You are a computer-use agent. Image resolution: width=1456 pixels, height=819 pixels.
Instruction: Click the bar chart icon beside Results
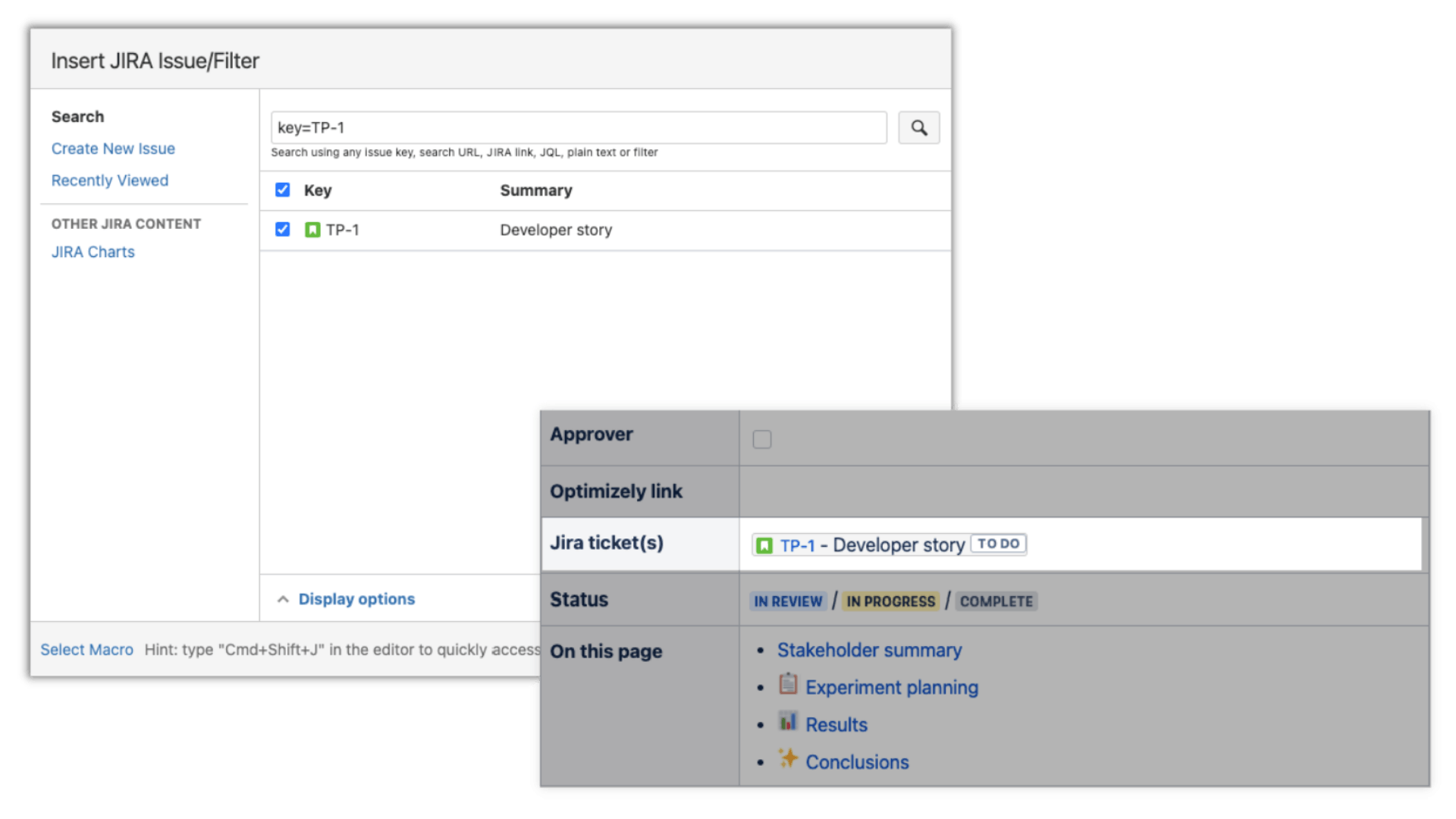pyautogui.click(x=788, y=721)
